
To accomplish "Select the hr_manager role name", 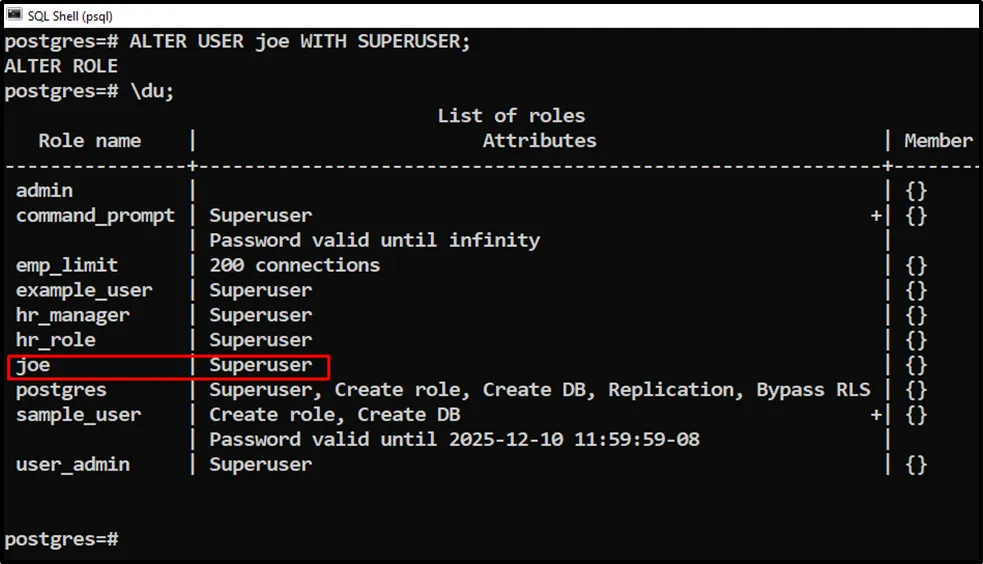I will coord(72,315).
